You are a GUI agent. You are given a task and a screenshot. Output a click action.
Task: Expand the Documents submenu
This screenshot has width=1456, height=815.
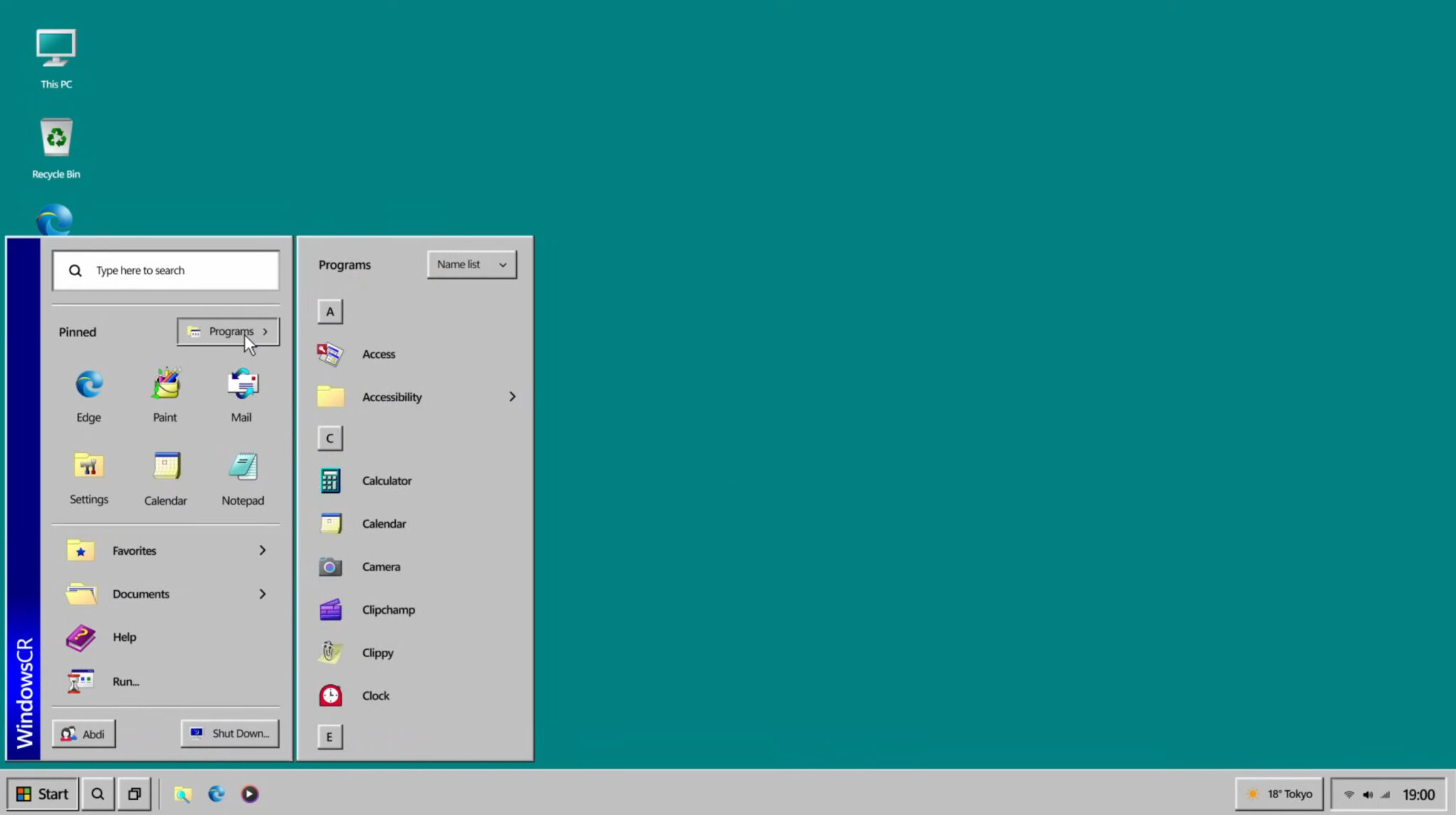(x=140, y=594)
